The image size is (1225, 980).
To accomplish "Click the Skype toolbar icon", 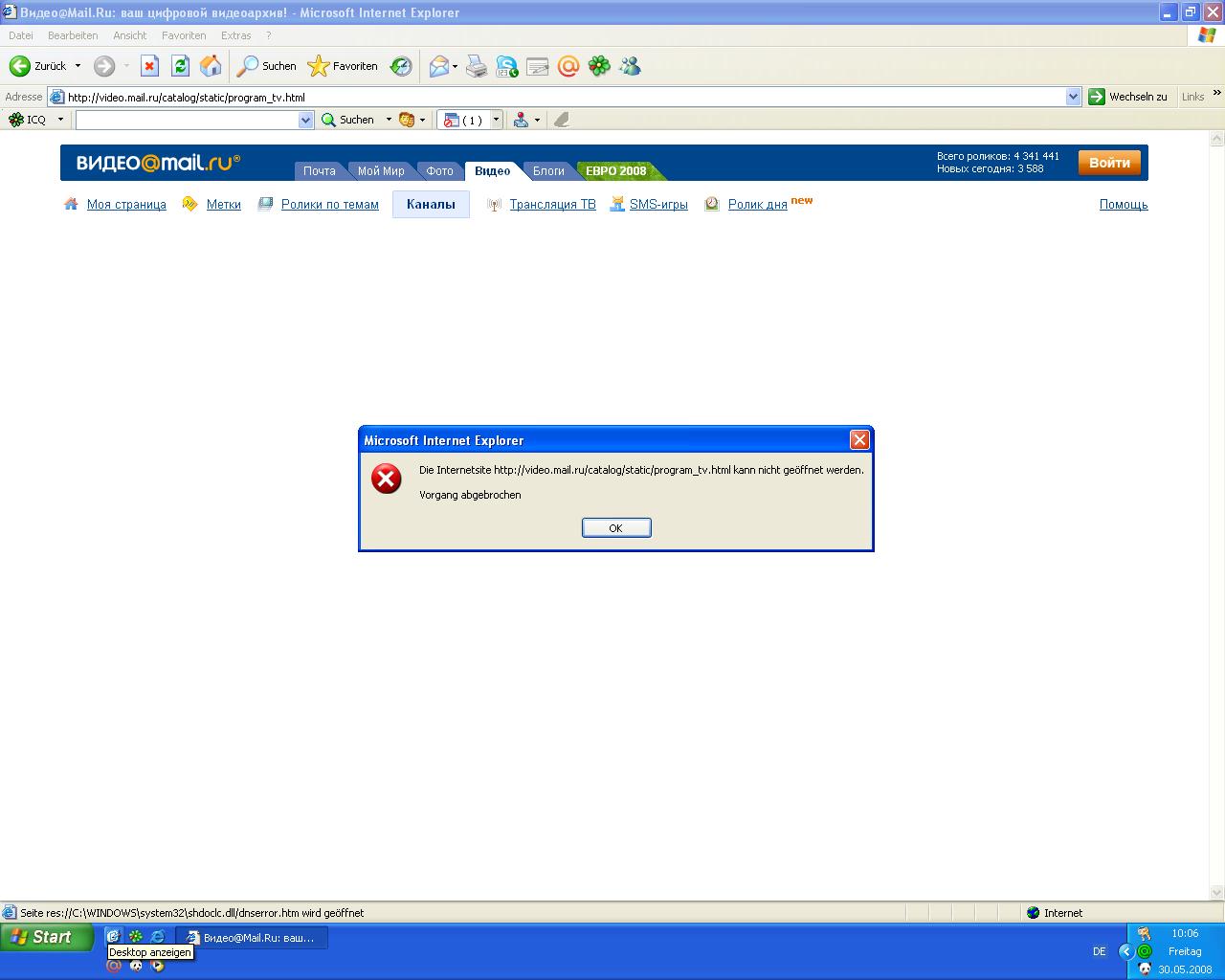I will click(x=507, y=66).
